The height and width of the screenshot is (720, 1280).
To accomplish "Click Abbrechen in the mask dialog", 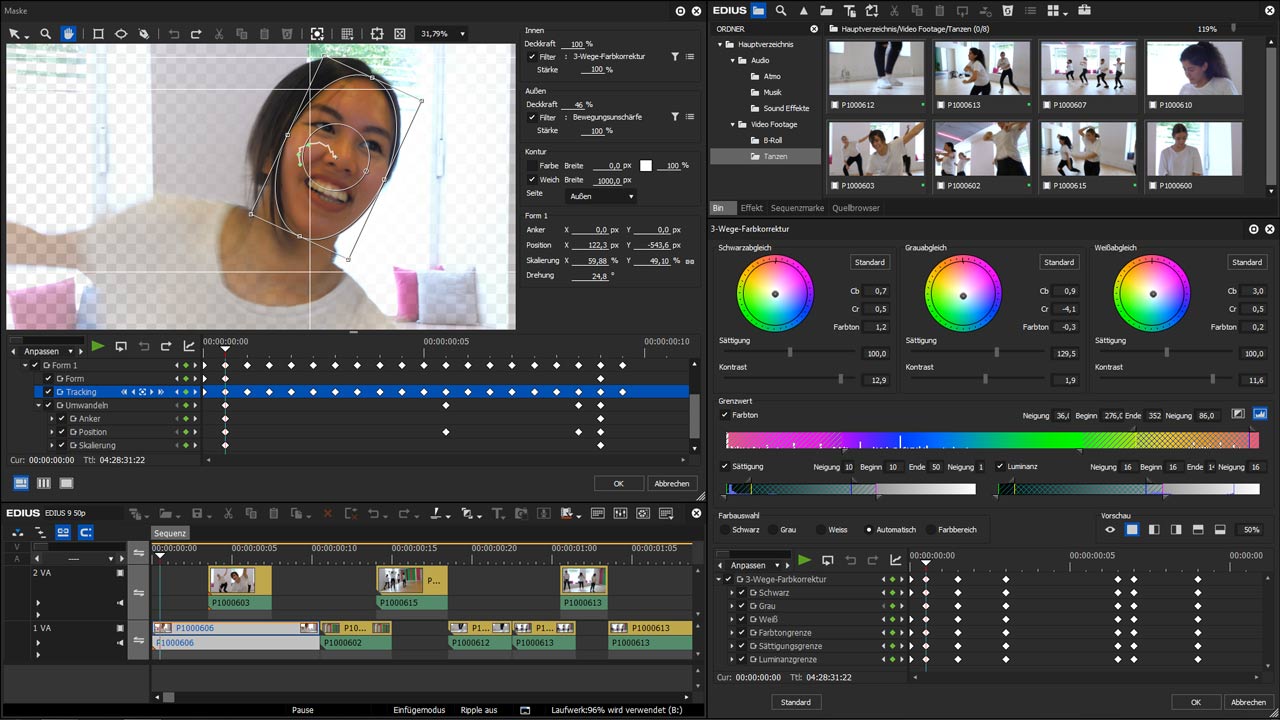I will [671, 484].
